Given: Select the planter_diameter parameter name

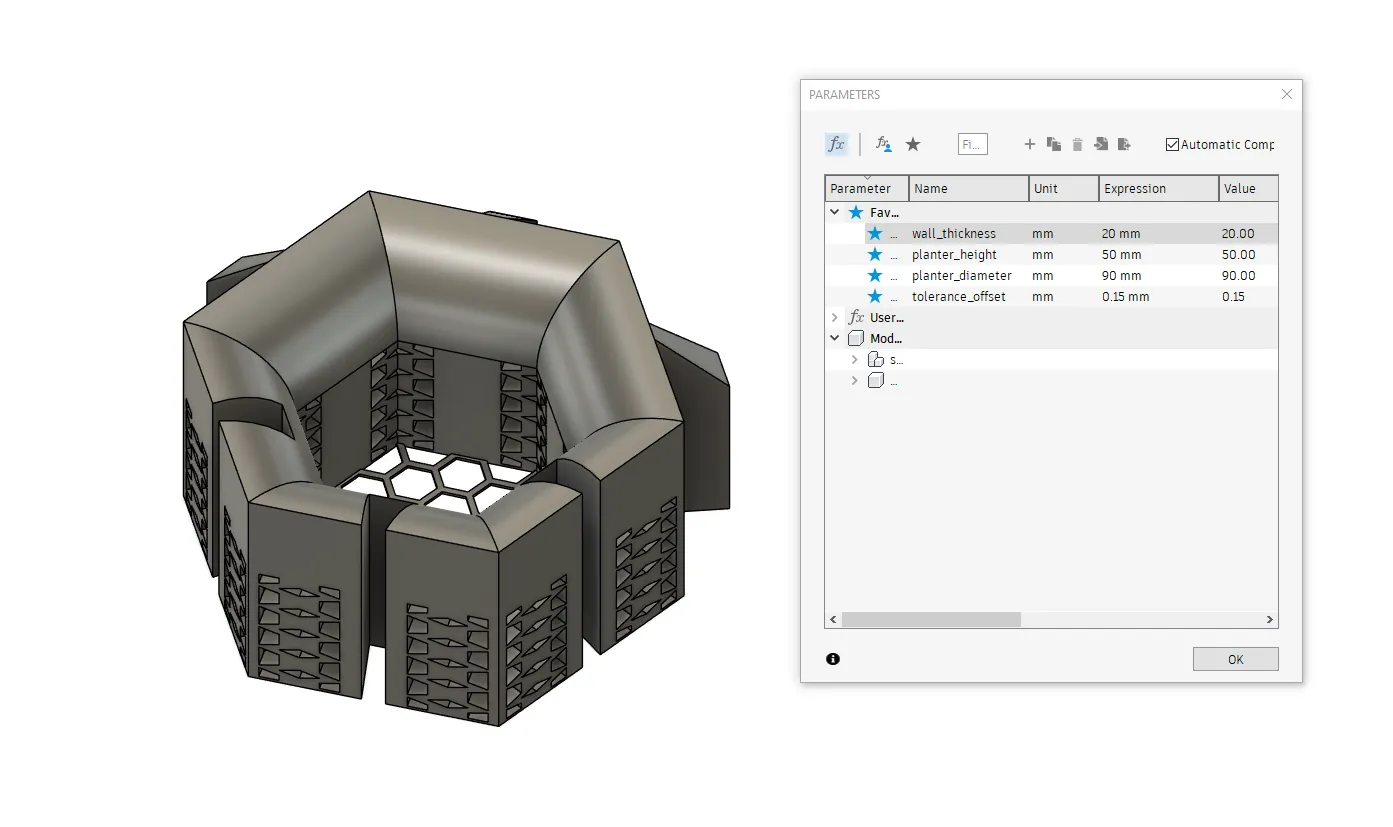Looking at the screenshot, I should click(962, 275).
